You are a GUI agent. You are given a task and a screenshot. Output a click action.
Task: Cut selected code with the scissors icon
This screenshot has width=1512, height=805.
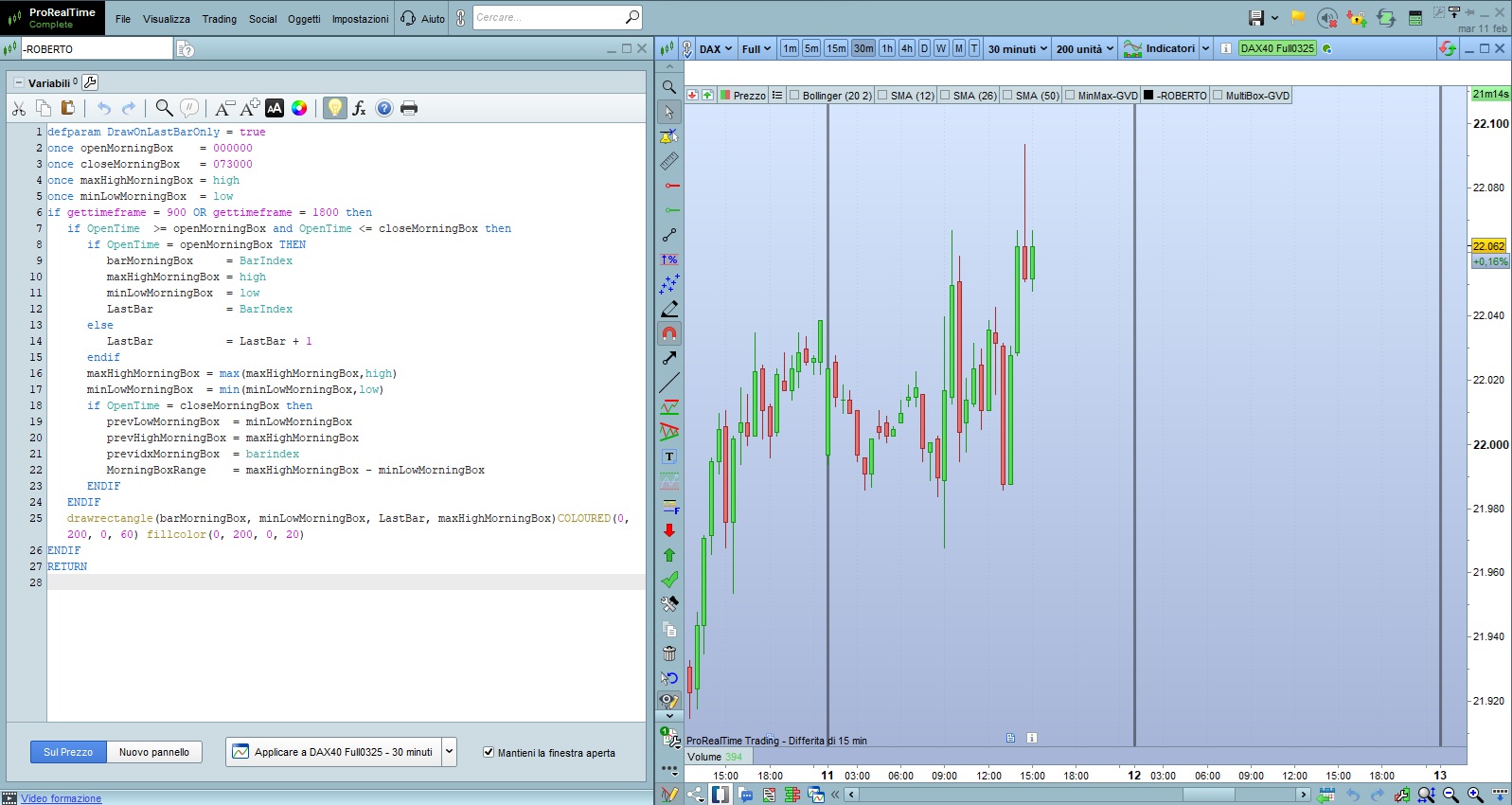coord(19,108)
